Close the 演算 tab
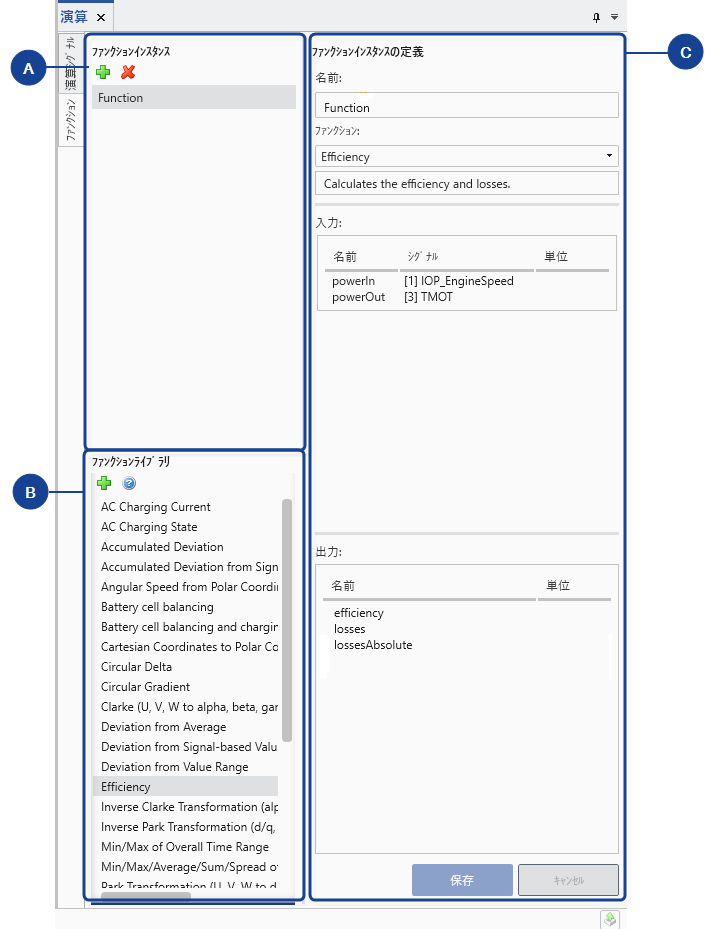Image resolution: width=715 pixels, height=929 pixels. 101,17
